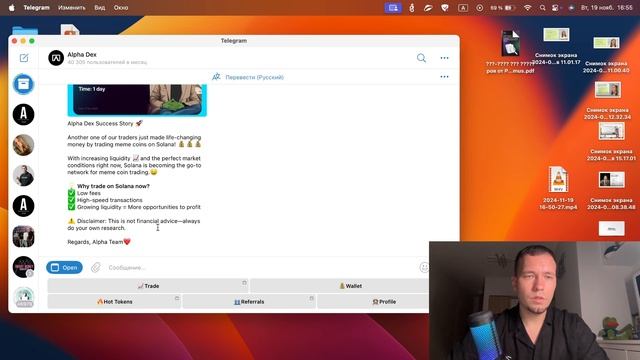Click the Referrals bot button
This screenshot has height=360, width=640.
click(x=249, y=302)
